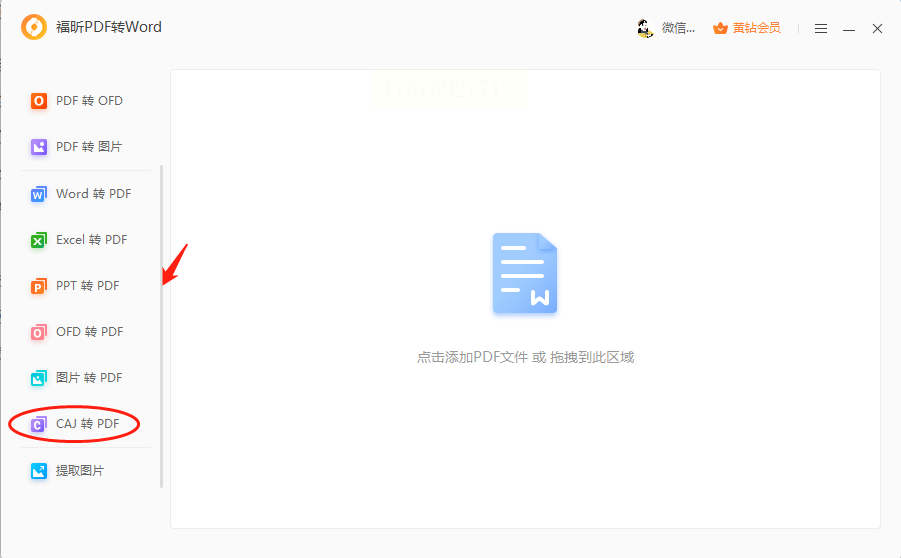Click the 黄钻会员 crown icon
This screenshot has width=901, height=558.
click(x=720, y=28)
